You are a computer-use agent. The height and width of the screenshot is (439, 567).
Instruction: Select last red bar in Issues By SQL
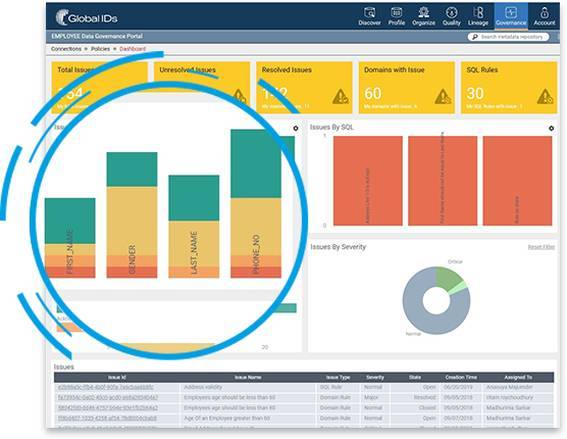click(517, 181)
